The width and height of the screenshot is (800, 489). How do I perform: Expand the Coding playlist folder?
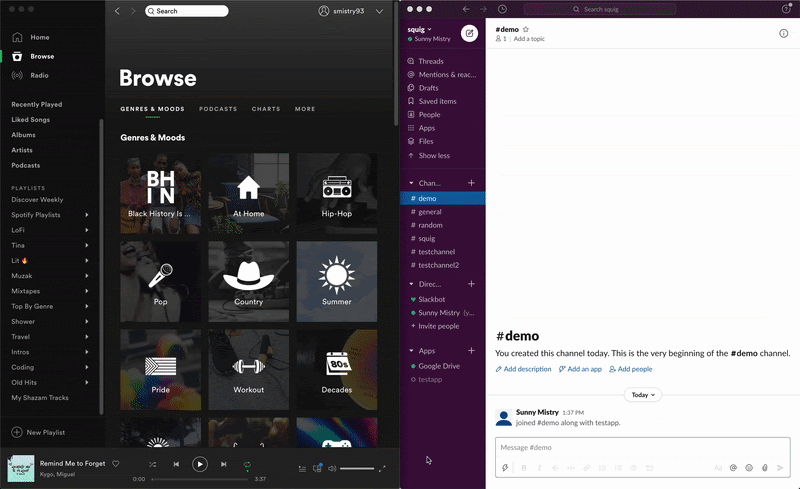[x=87, y=367]
